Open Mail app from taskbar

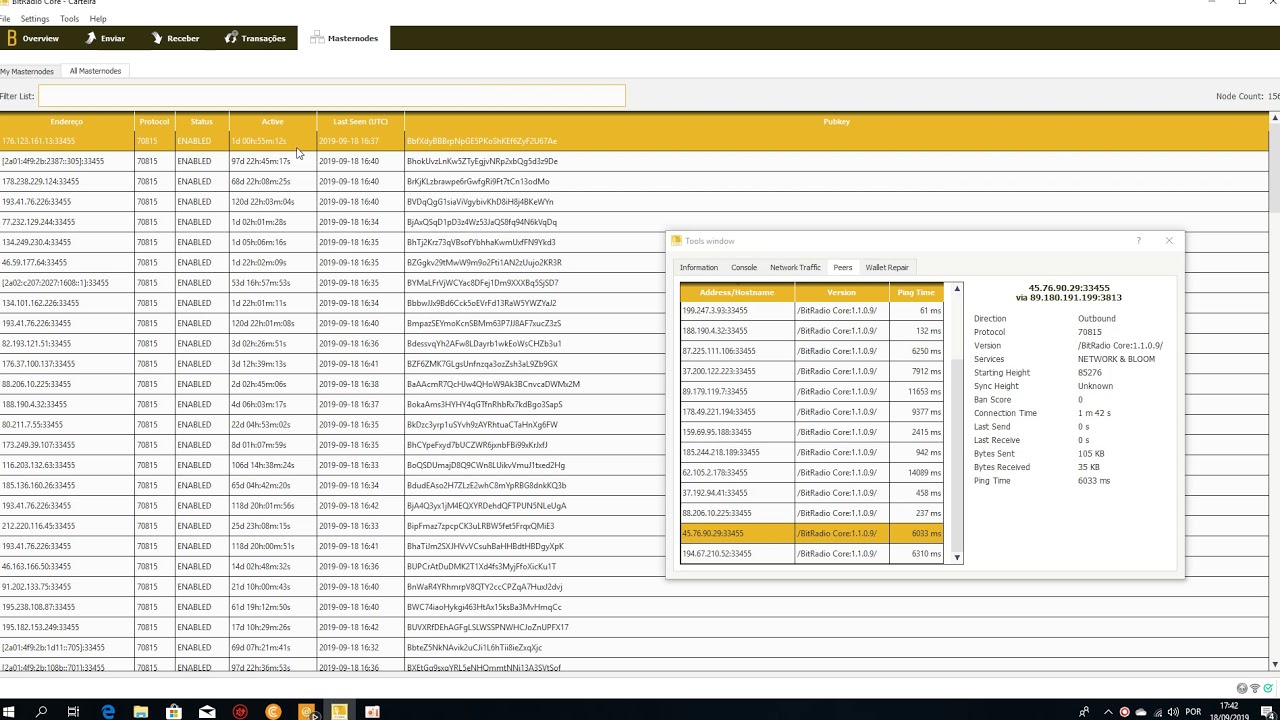[x=207, y=712]
